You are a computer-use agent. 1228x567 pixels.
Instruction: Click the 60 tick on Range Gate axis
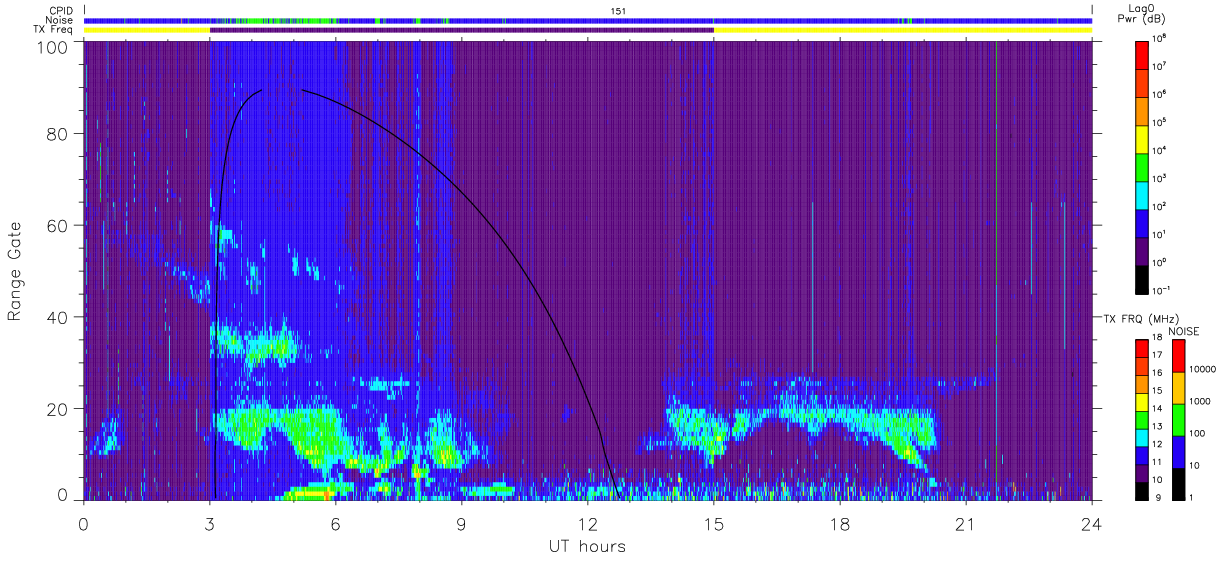pos(57,225)
